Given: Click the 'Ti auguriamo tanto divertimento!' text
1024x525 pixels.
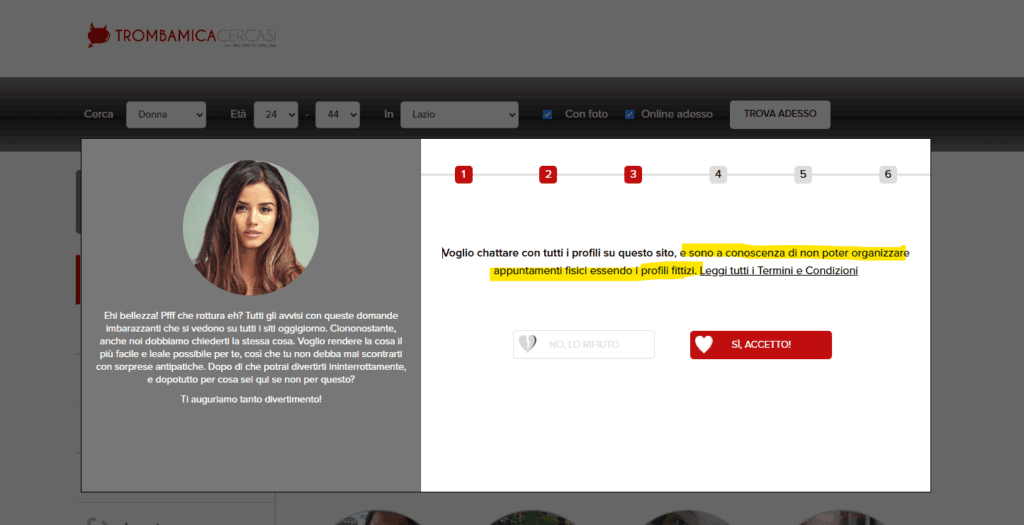Looking at the screenshot, I should [x=251, y=399].
